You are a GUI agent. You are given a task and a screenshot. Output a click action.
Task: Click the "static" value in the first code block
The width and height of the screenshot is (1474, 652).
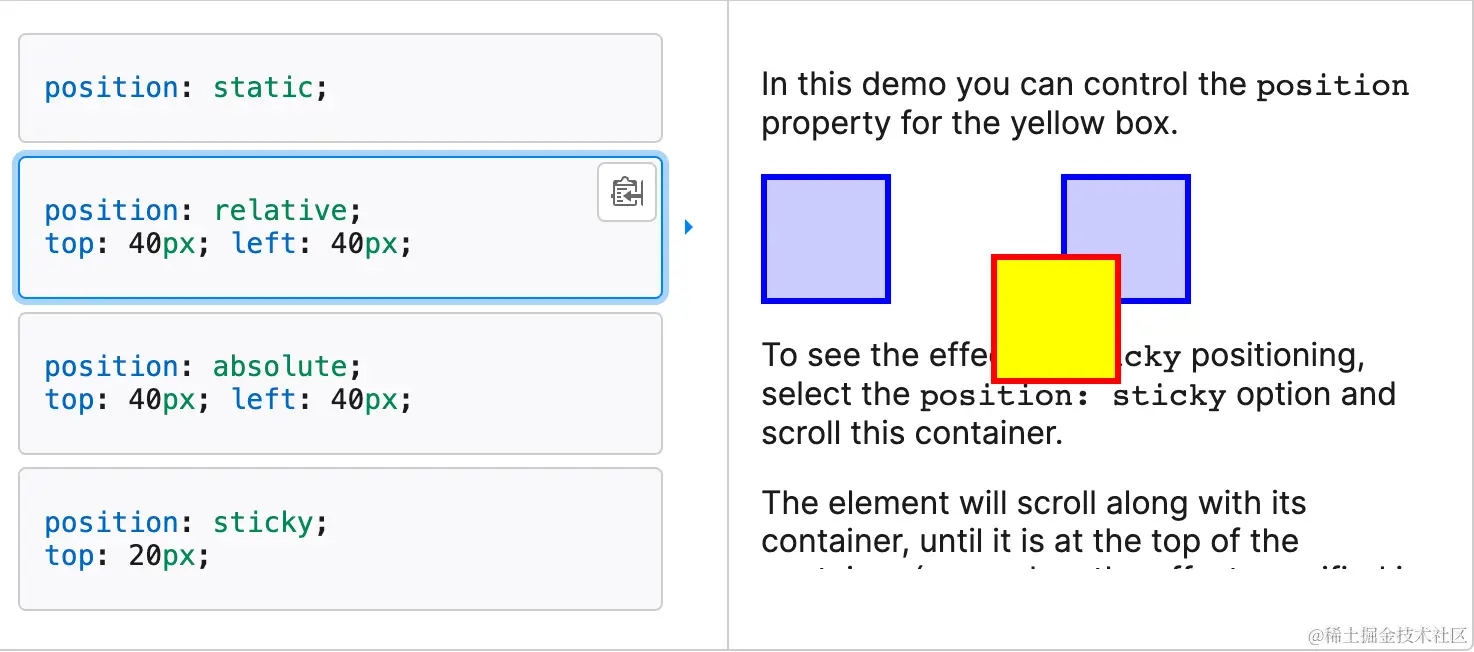click(x=263, y=88)
